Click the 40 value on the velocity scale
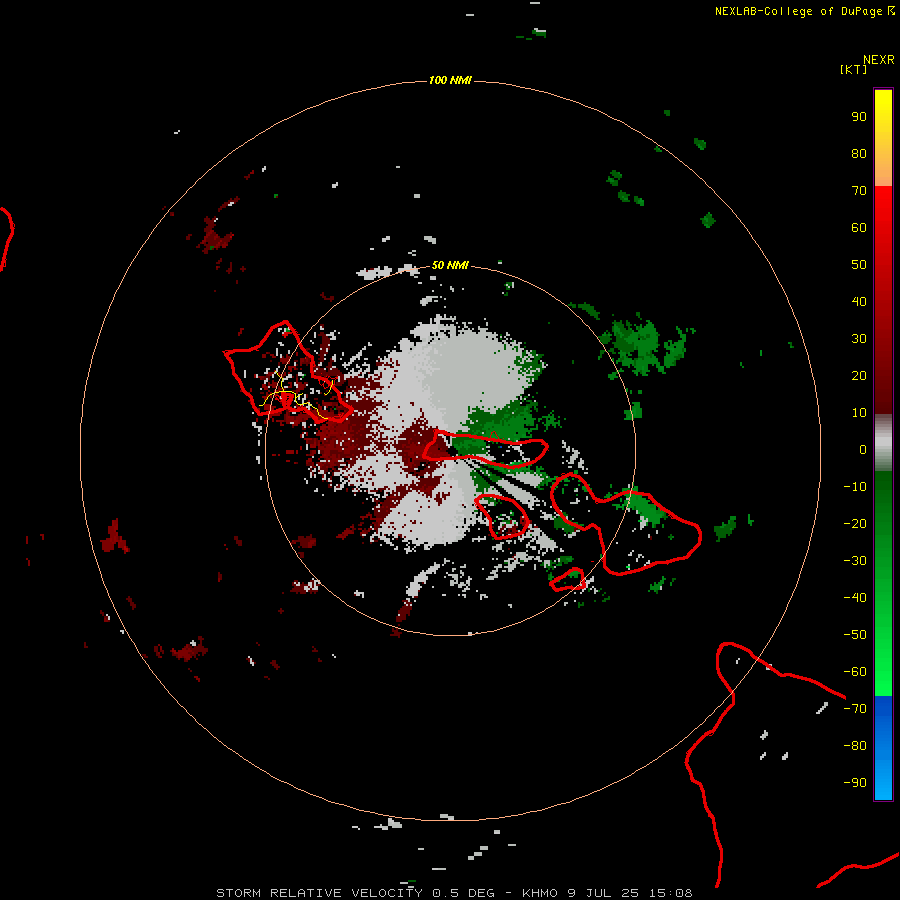The height and width of the screenshot is (900, 900). [x=859, y=301]
